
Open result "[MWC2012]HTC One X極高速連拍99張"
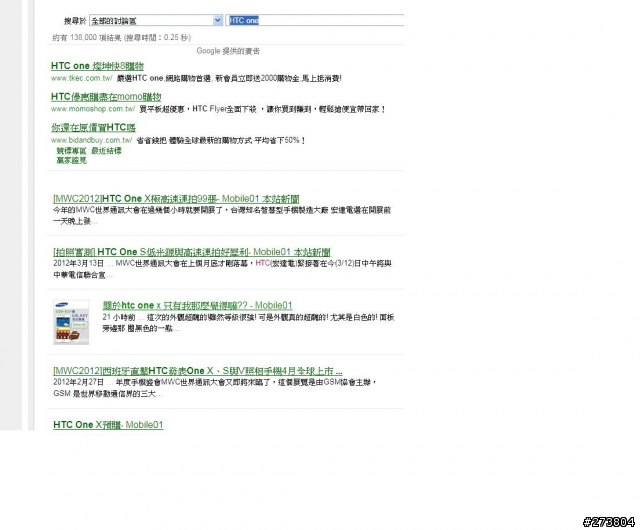point(176,199)
